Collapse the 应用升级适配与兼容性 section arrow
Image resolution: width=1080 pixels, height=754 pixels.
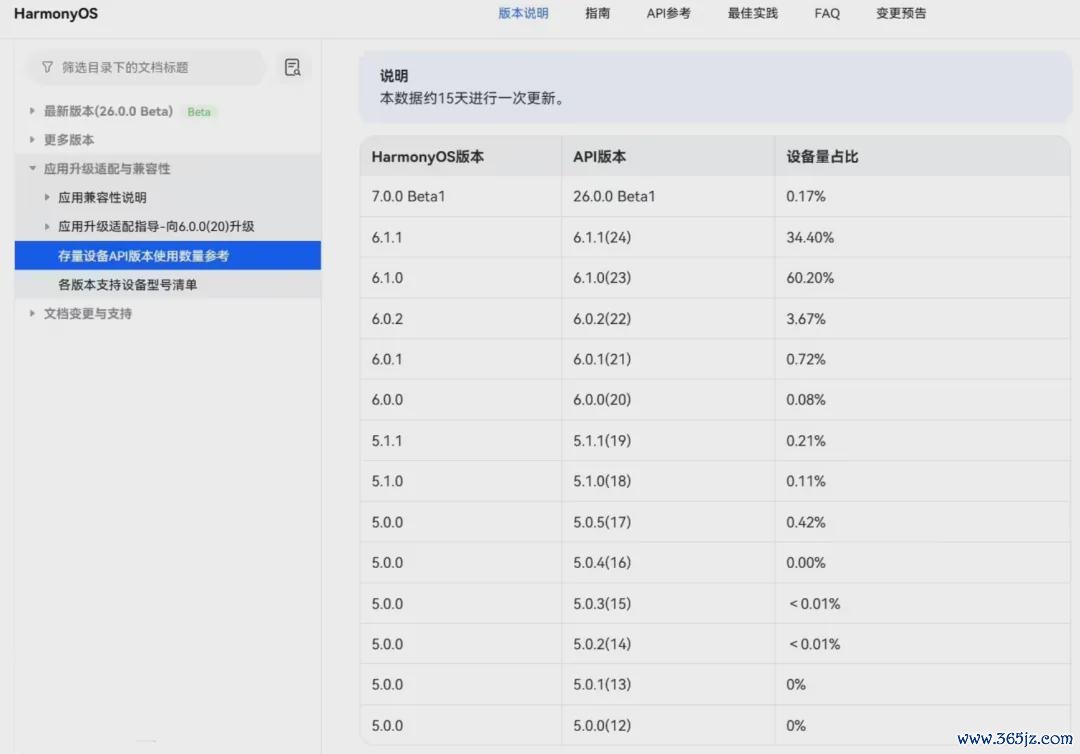coord(32,169)
